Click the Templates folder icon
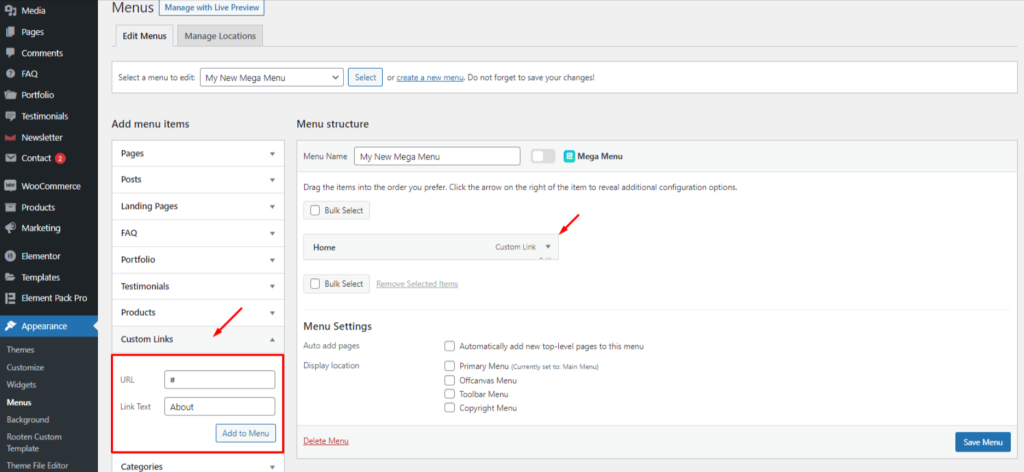The height and width of the screenshot is (472, 1024). (x=10, y=277)
